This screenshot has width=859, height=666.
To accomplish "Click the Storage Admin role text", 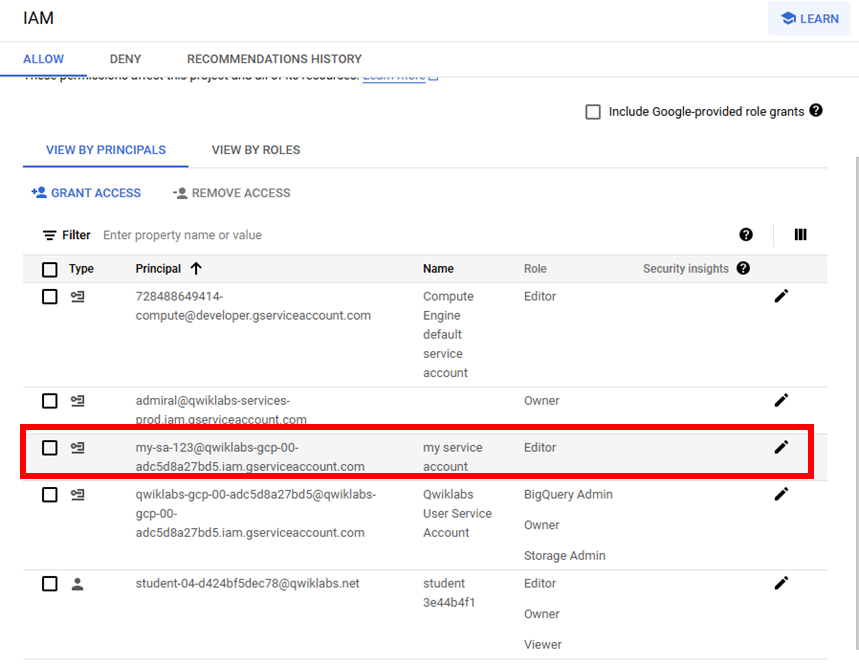I will pos(564,555).
